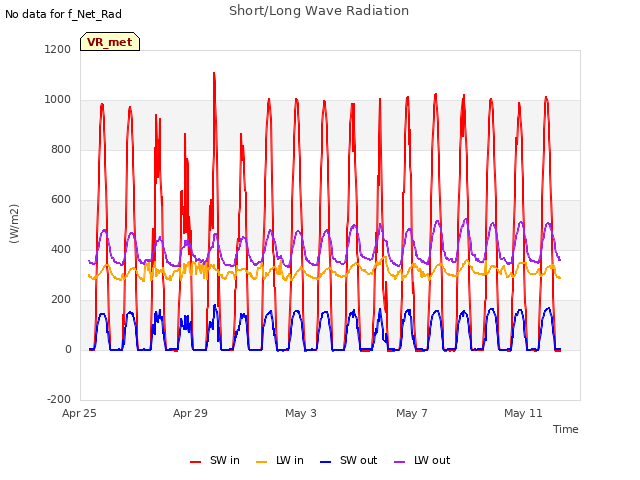Image resolution: width=640 pixels, height=480 pixels.
Task: Click the -200 y-axis tick label
Action: pos(59,399)
